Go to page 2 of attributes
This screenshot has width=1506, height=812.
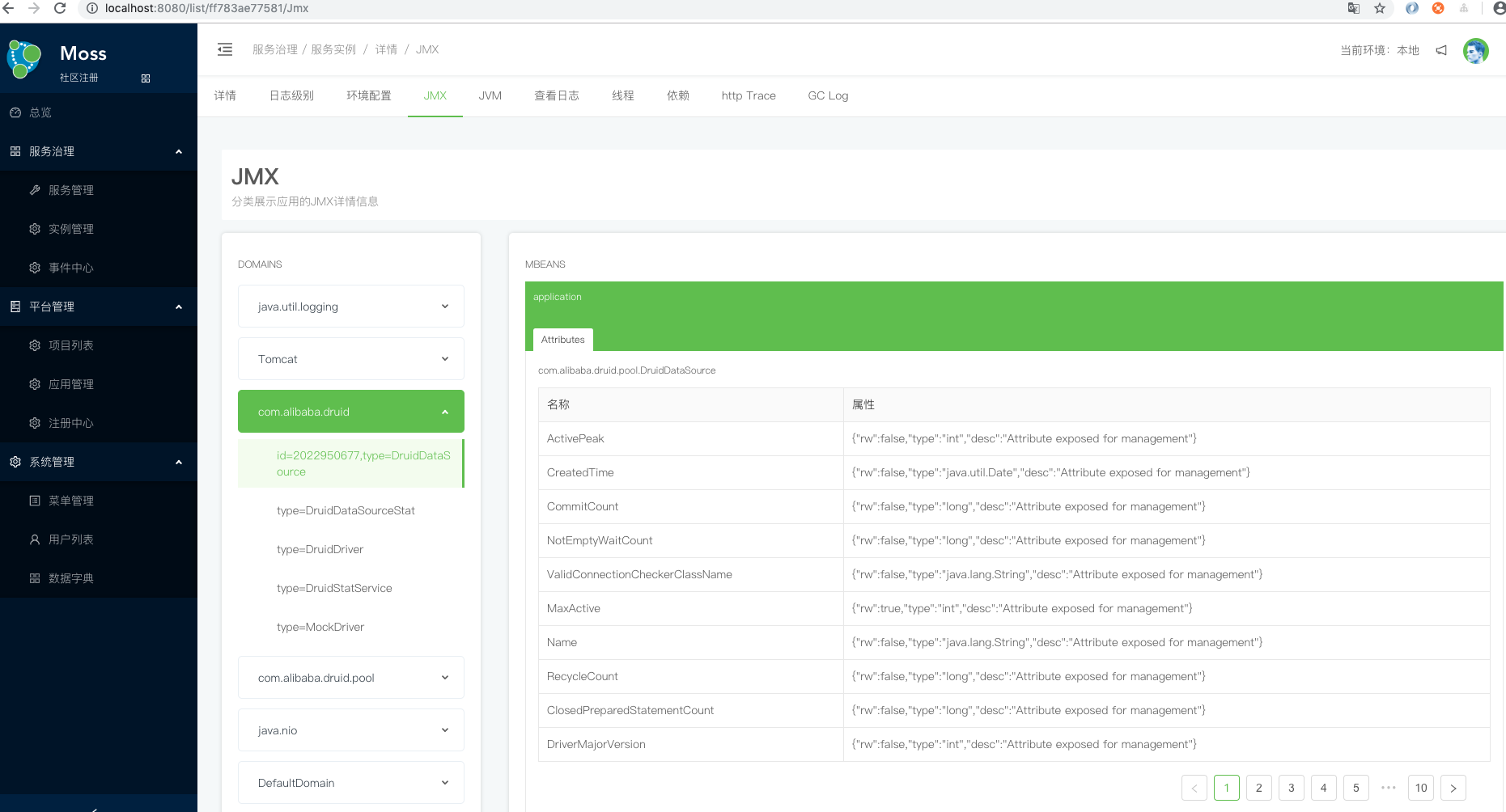1258,788
